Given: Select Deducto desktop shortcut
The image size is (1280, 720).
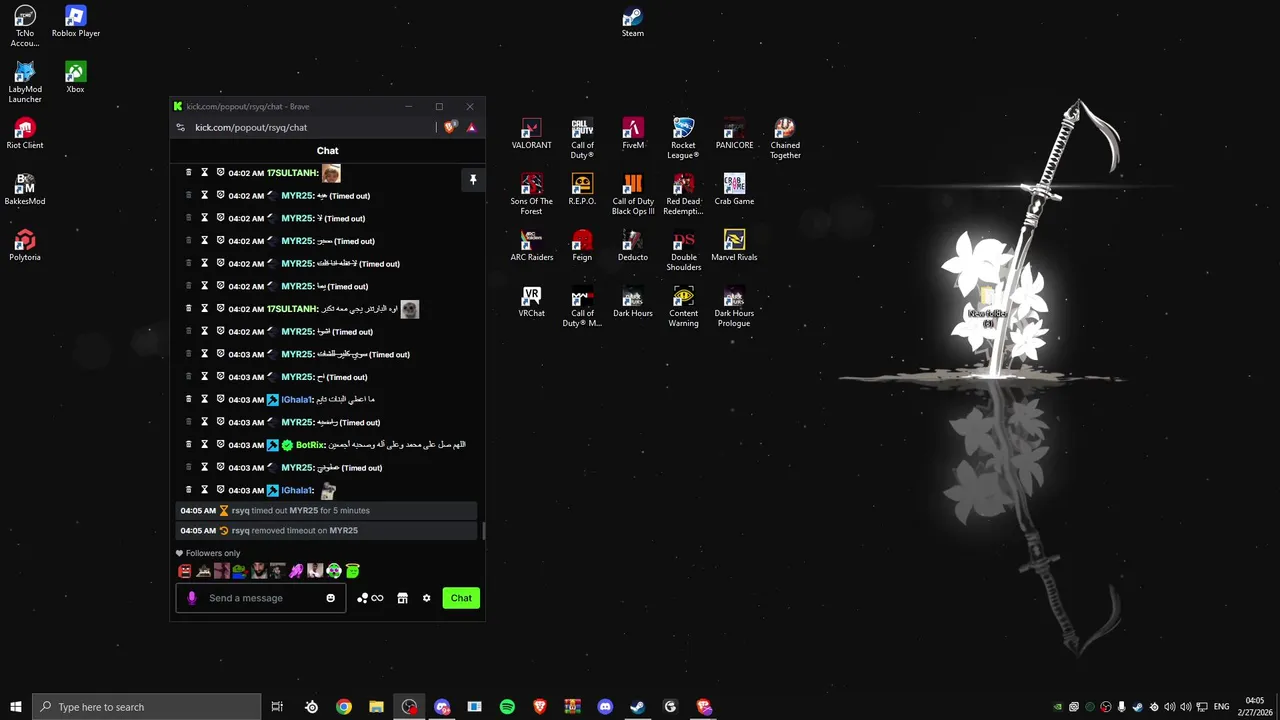Looking at the screenshot, I should pyautogui.click(x=633, y=246).
